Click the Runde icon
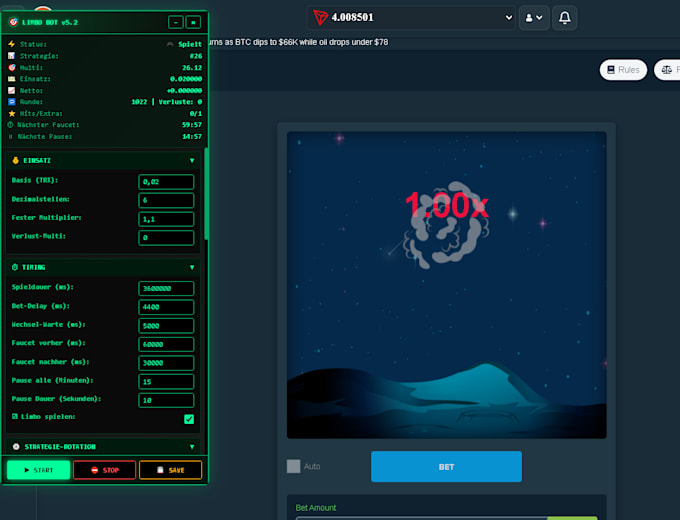This screenshot has width=680, height=520. [x=12, y=101]
